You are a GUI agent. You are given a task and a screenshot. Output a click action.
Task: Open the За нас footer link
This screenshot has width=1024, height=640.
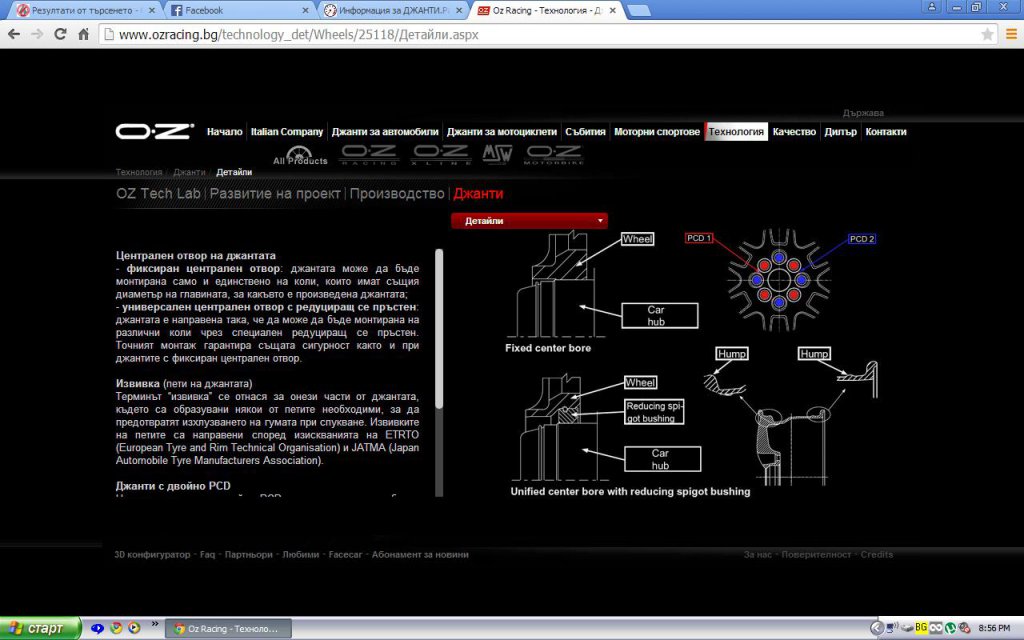758,554
